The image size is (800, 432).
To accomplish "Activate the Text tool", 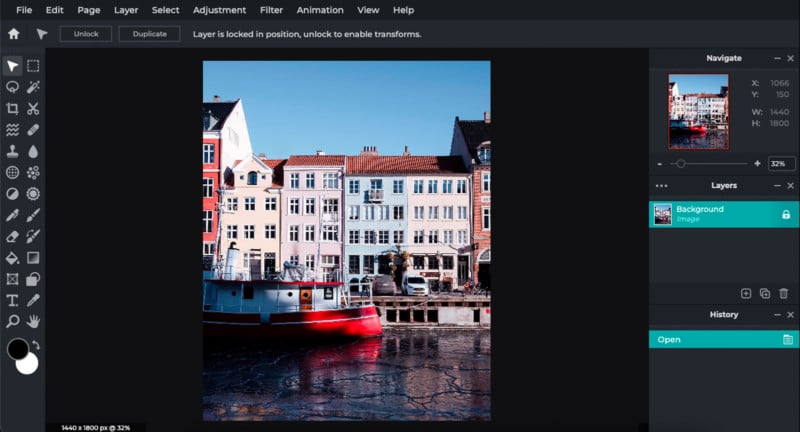I will coord(12,300).
